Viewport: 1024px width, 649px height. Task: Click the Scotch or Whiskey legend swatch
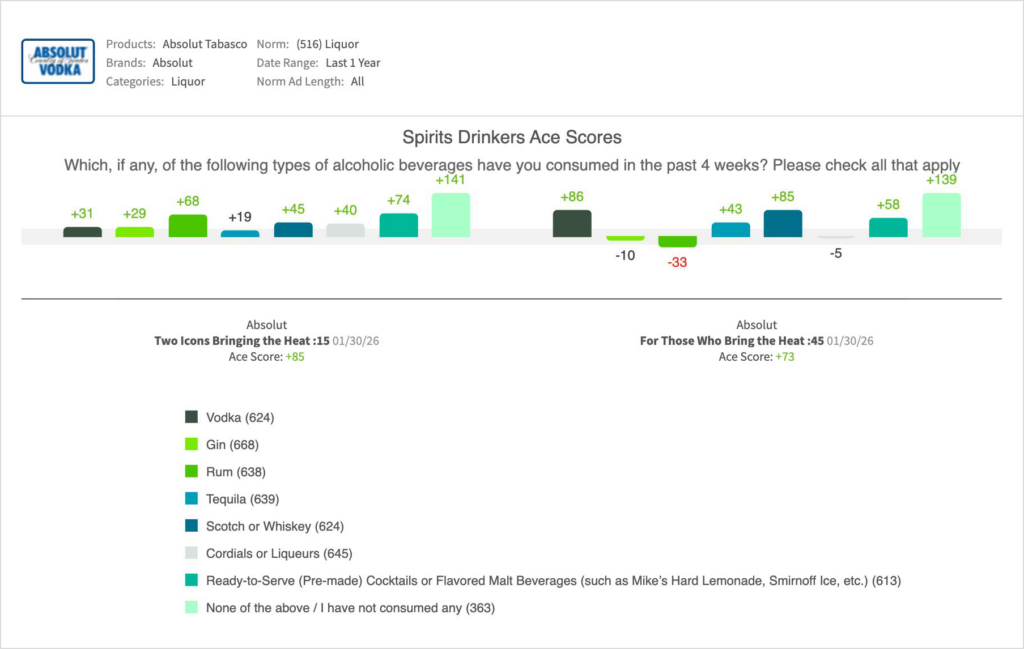point(192,525)
